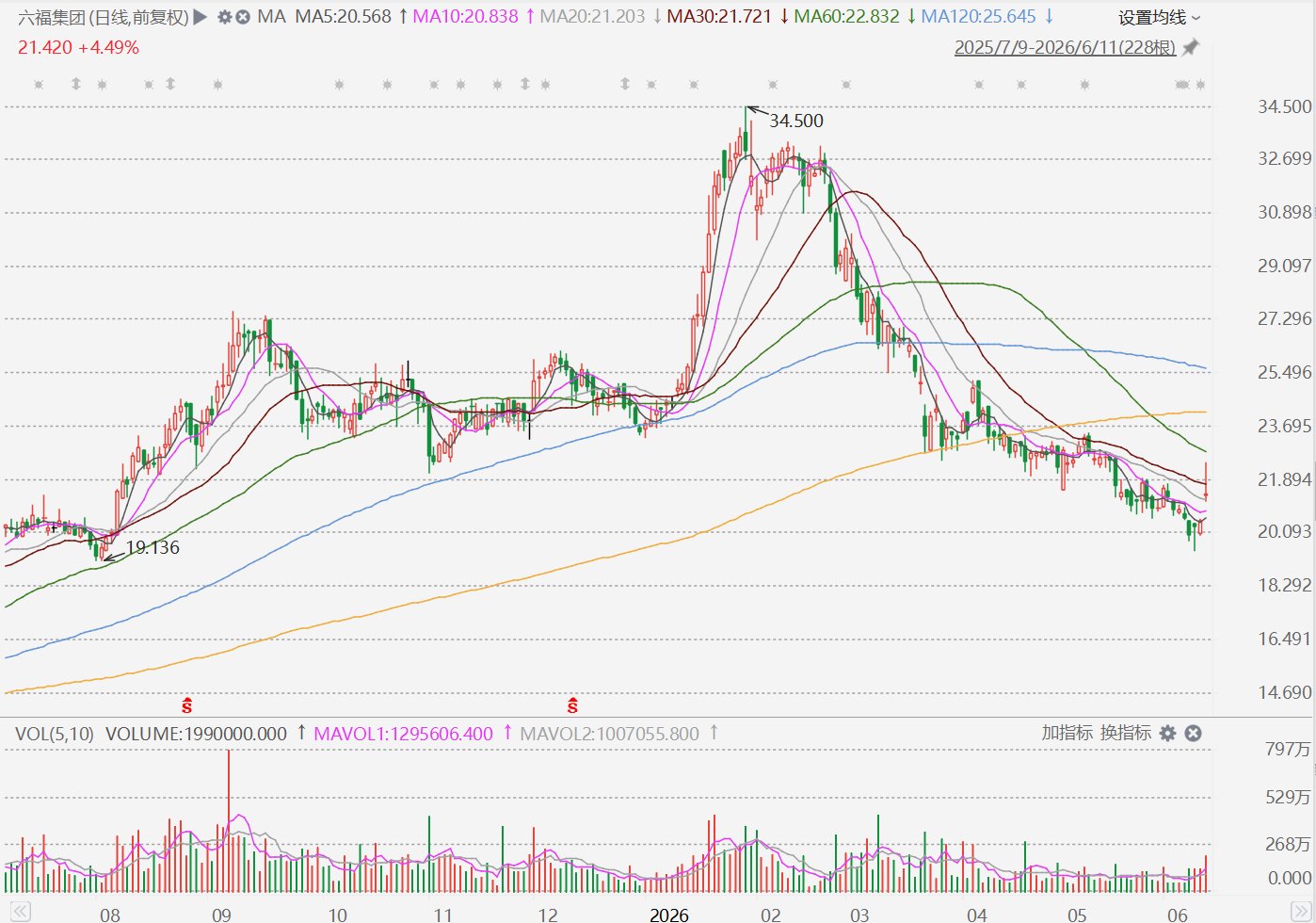1316x923 pixels.
Task: Click the VOLUME:1990000.000 value
Action: (x=196, y=734)
